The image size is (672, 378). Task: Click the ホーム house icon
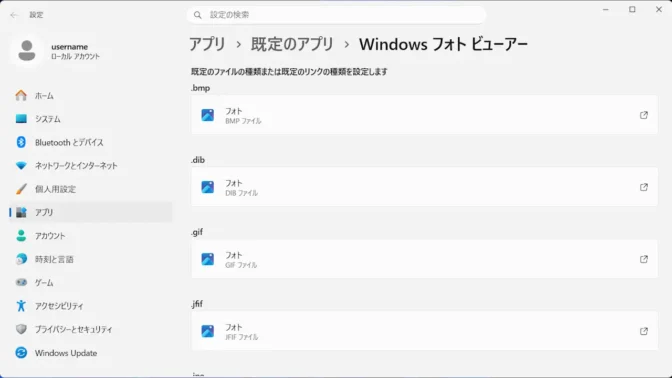[21, 95]
